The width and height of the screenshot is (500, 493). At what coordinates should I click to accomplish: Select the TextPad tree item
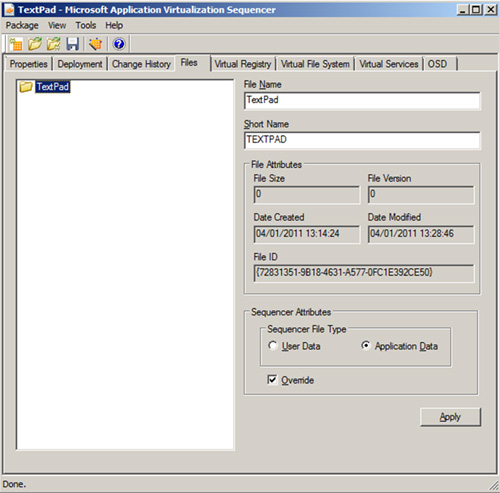coord(53,87)
